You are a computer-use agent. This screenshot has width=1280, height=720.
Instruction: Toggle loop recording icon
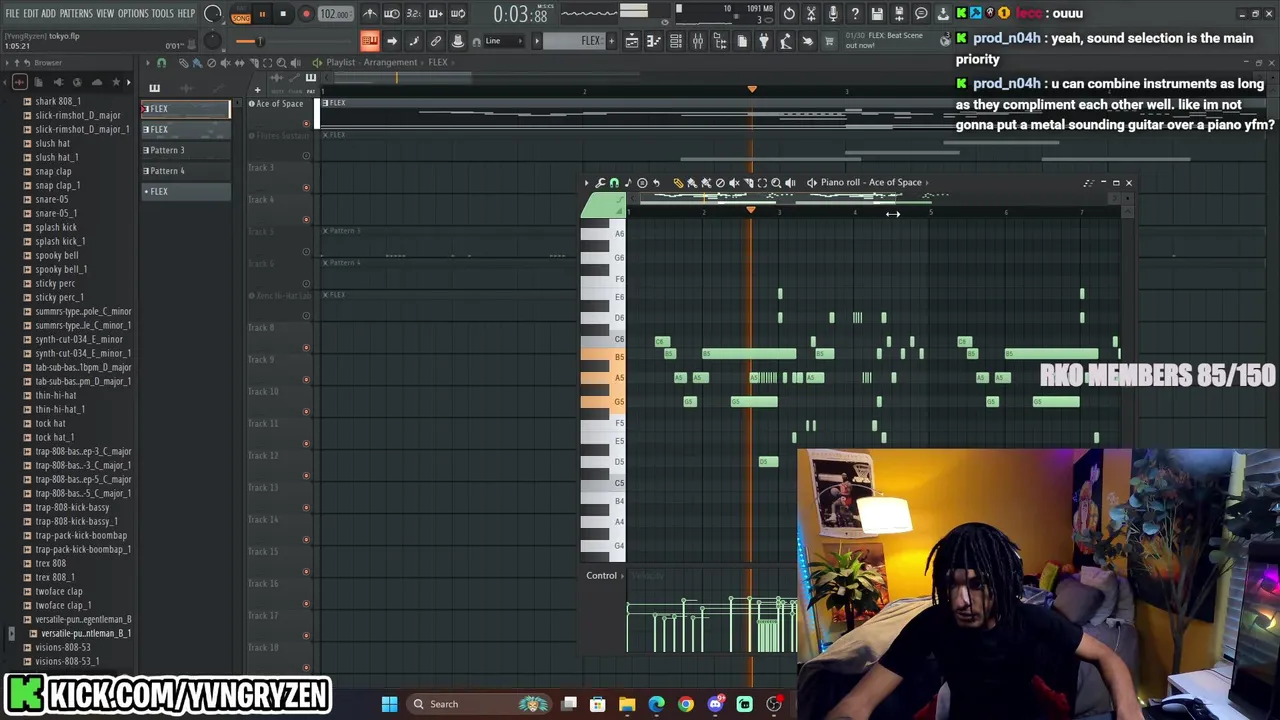tap(457, 14)
